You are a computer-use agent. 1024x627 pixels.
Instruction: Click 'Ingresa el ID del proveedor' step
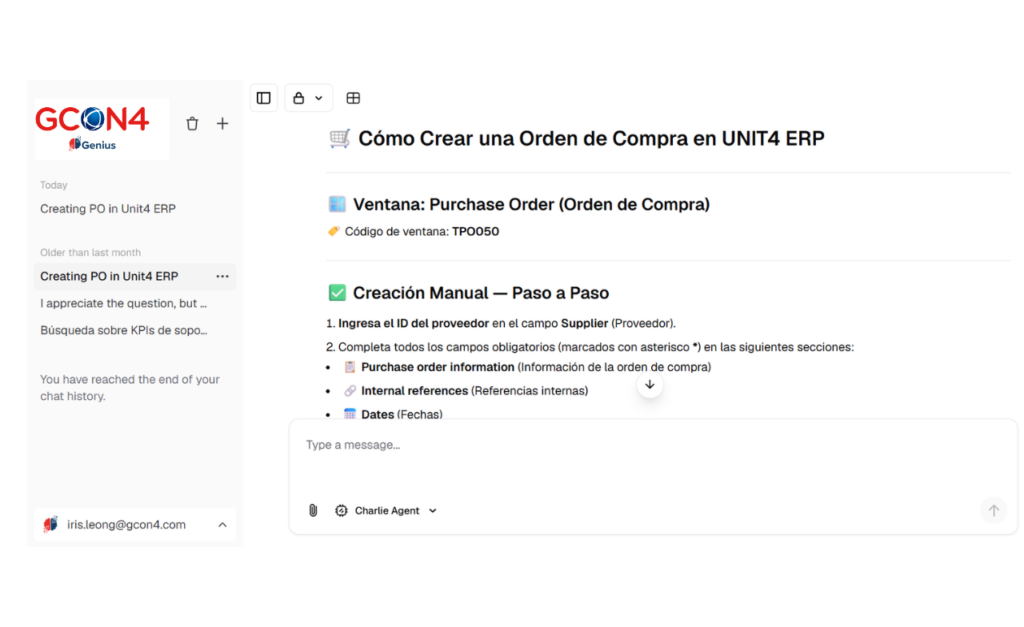413,323
